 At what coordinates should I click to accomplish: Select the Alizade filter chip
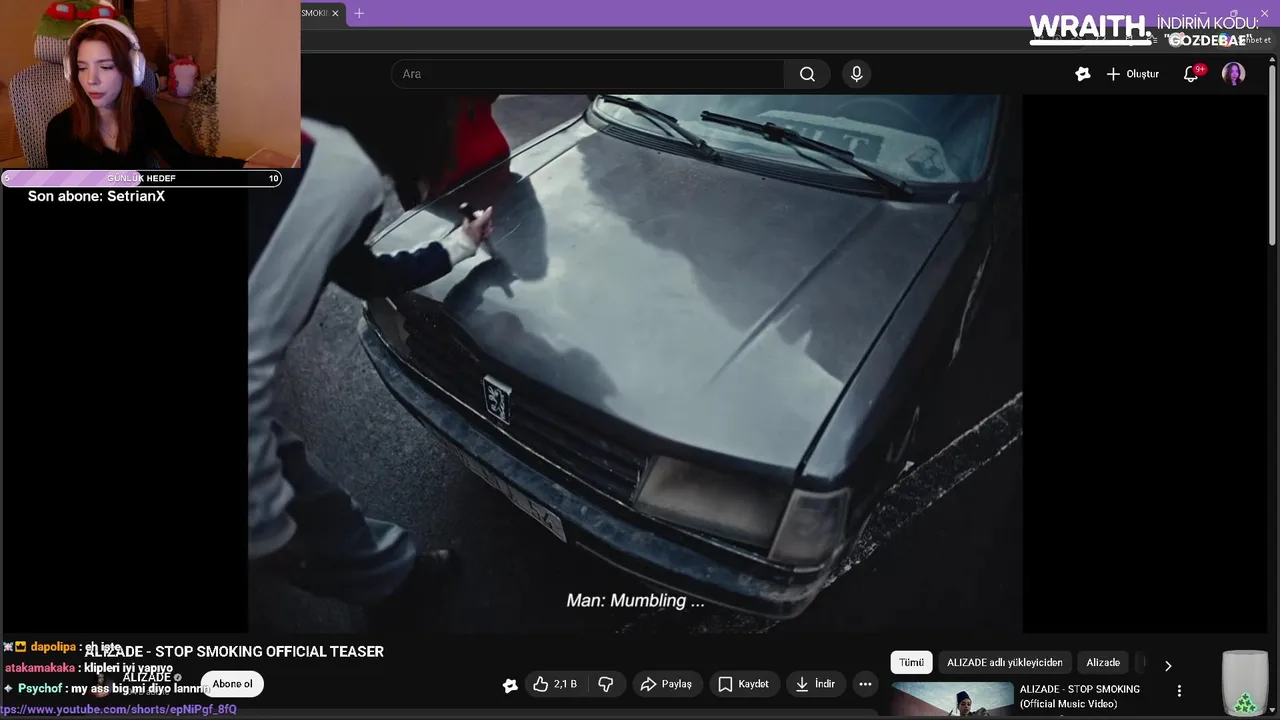click(1103, 662)
